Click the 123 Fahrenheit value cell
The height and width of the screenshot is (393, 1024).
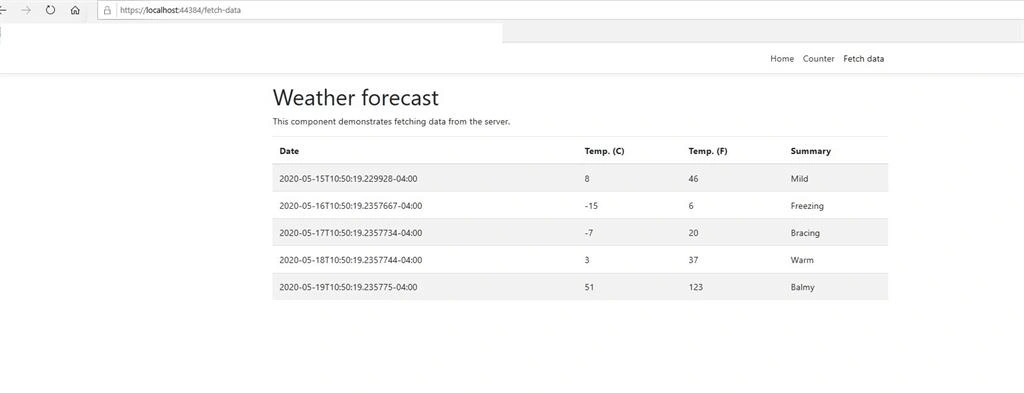coord(696,287)
